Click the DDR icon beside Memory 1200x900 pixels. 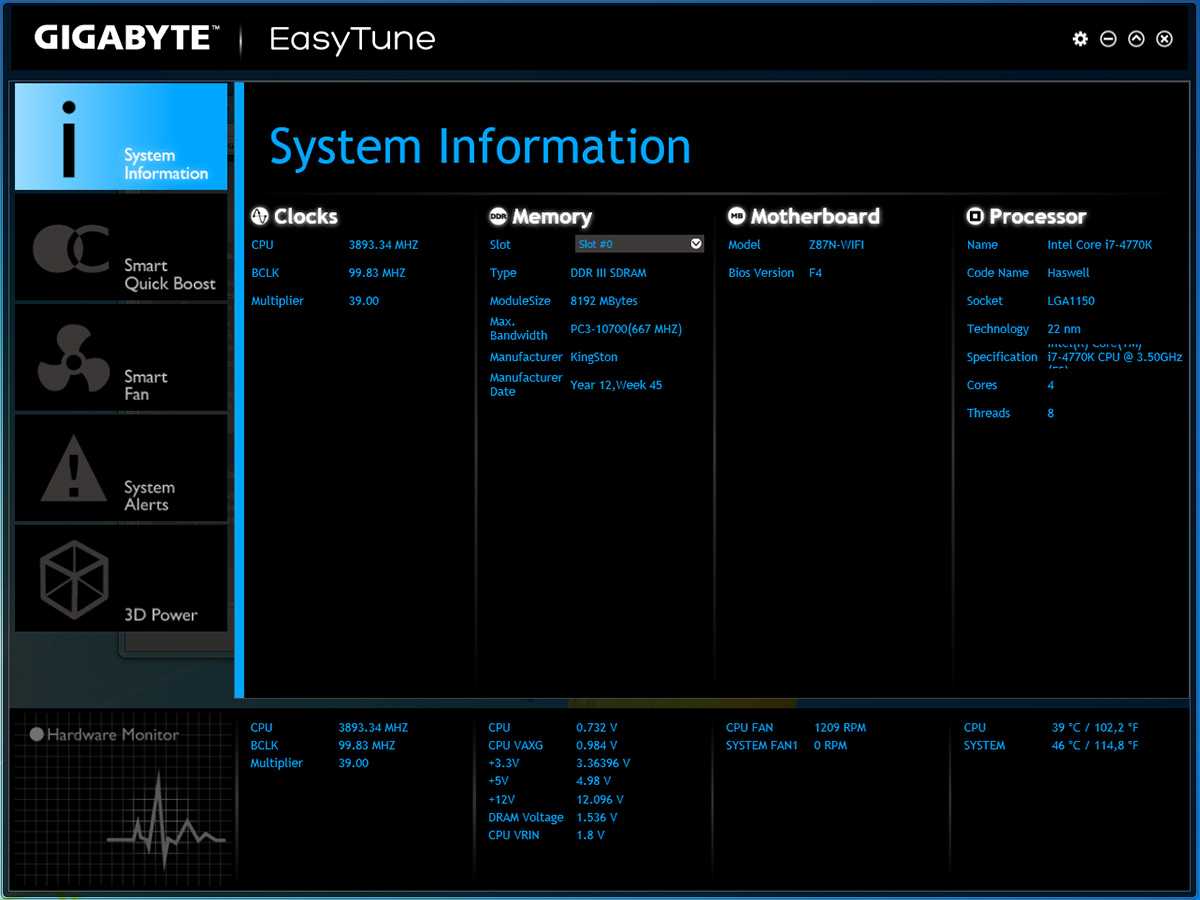pos(498,216)
